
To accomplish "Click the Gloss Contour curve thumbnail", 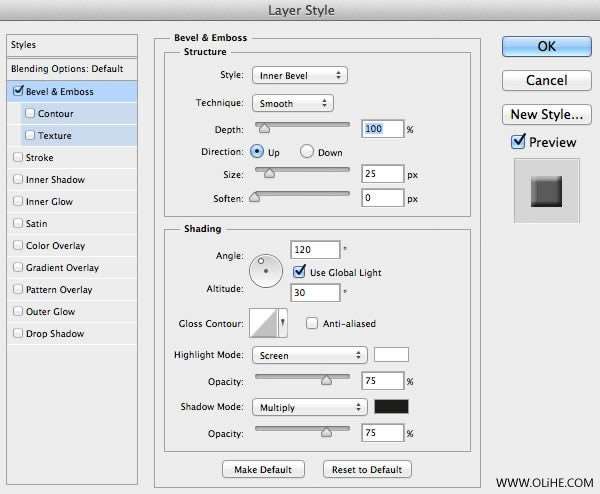I will (262, 323).
